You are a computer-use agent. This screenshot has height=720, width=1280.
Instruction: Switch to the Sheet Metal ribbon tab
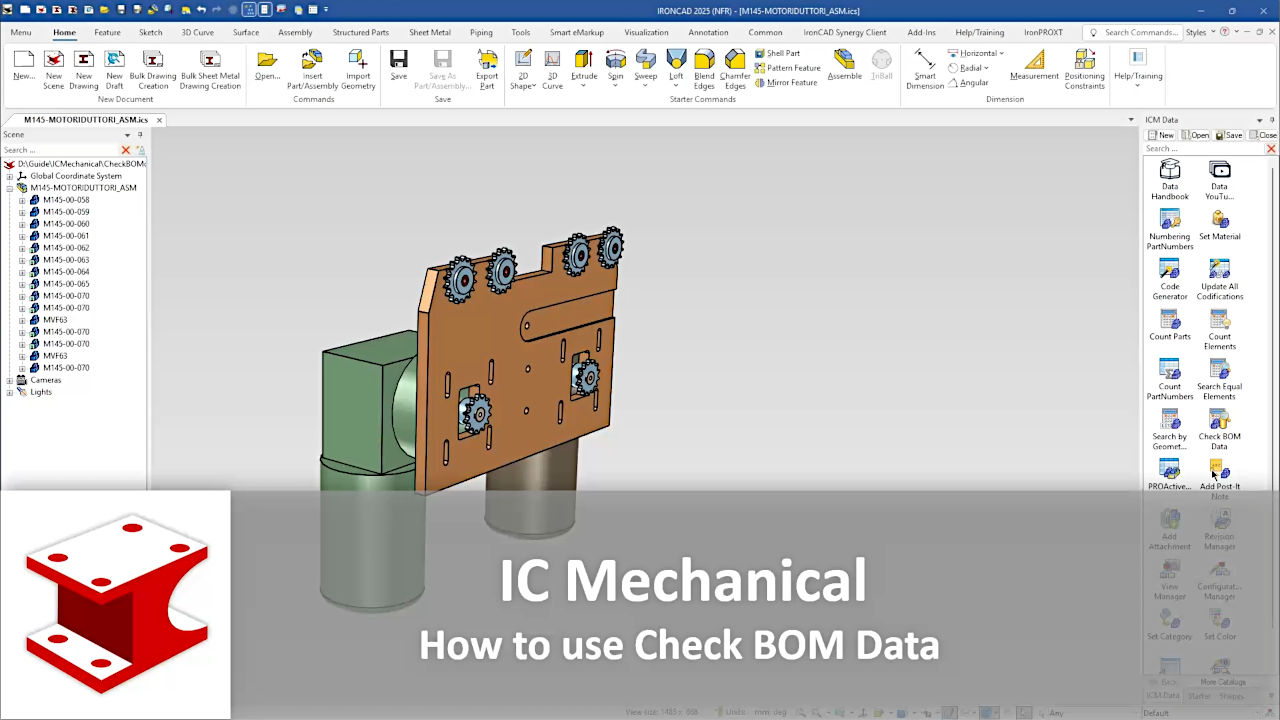(x=429, y=32)
